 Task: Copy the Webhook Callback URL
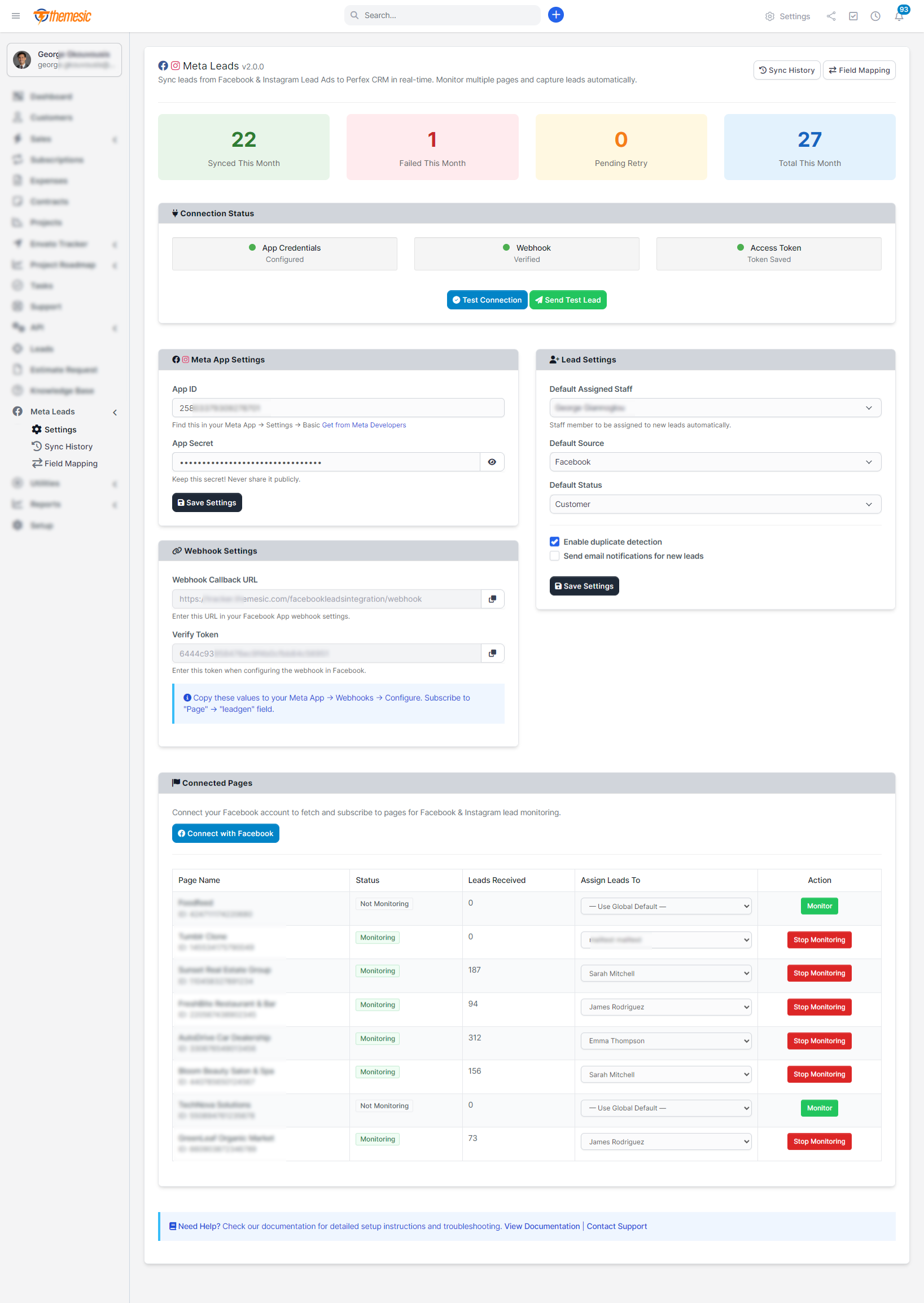492,598
